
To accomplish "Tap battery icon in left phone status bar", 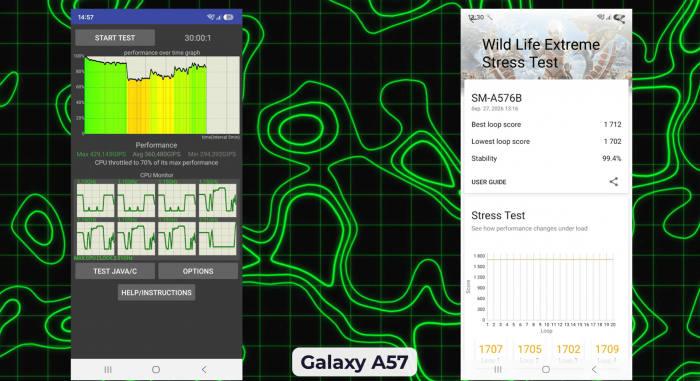I will coord(229,17).
